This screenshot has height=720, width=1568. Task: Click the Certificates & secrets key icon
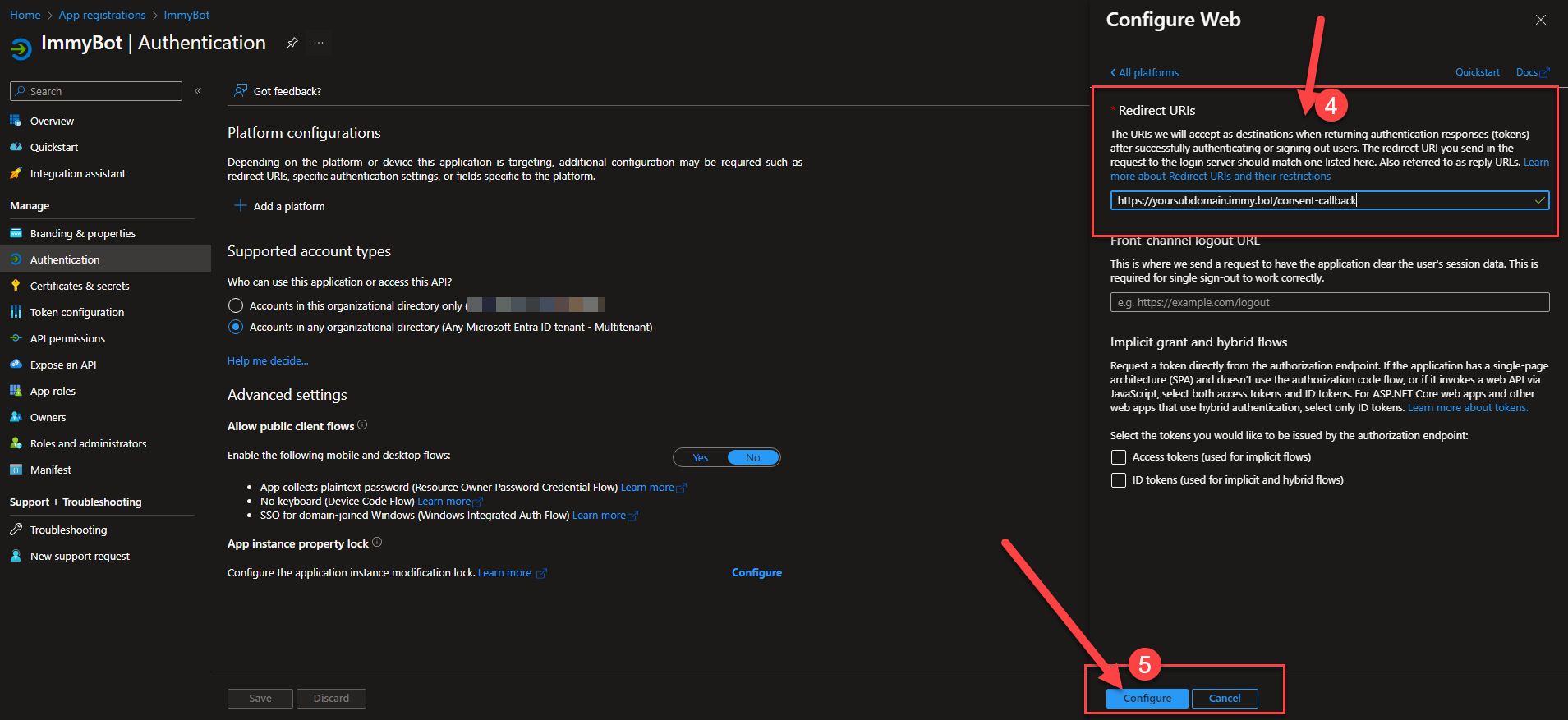tap(16, 286)
